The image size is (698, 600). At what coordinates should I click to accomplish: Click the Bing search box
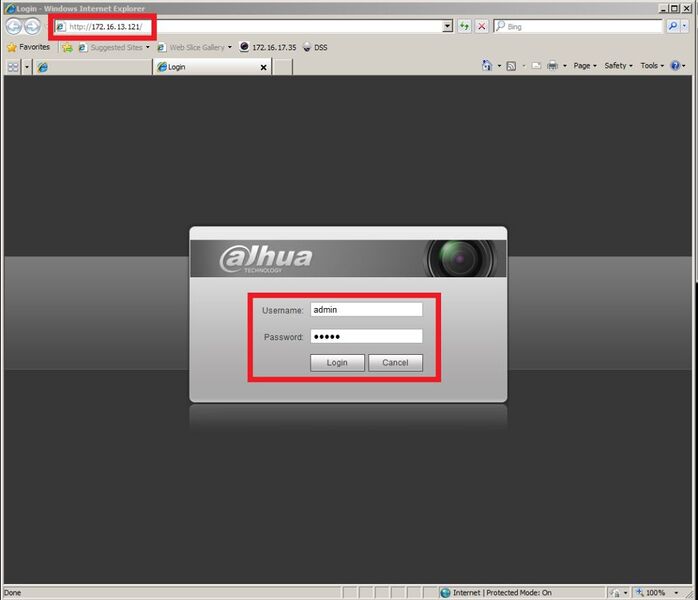579,27
